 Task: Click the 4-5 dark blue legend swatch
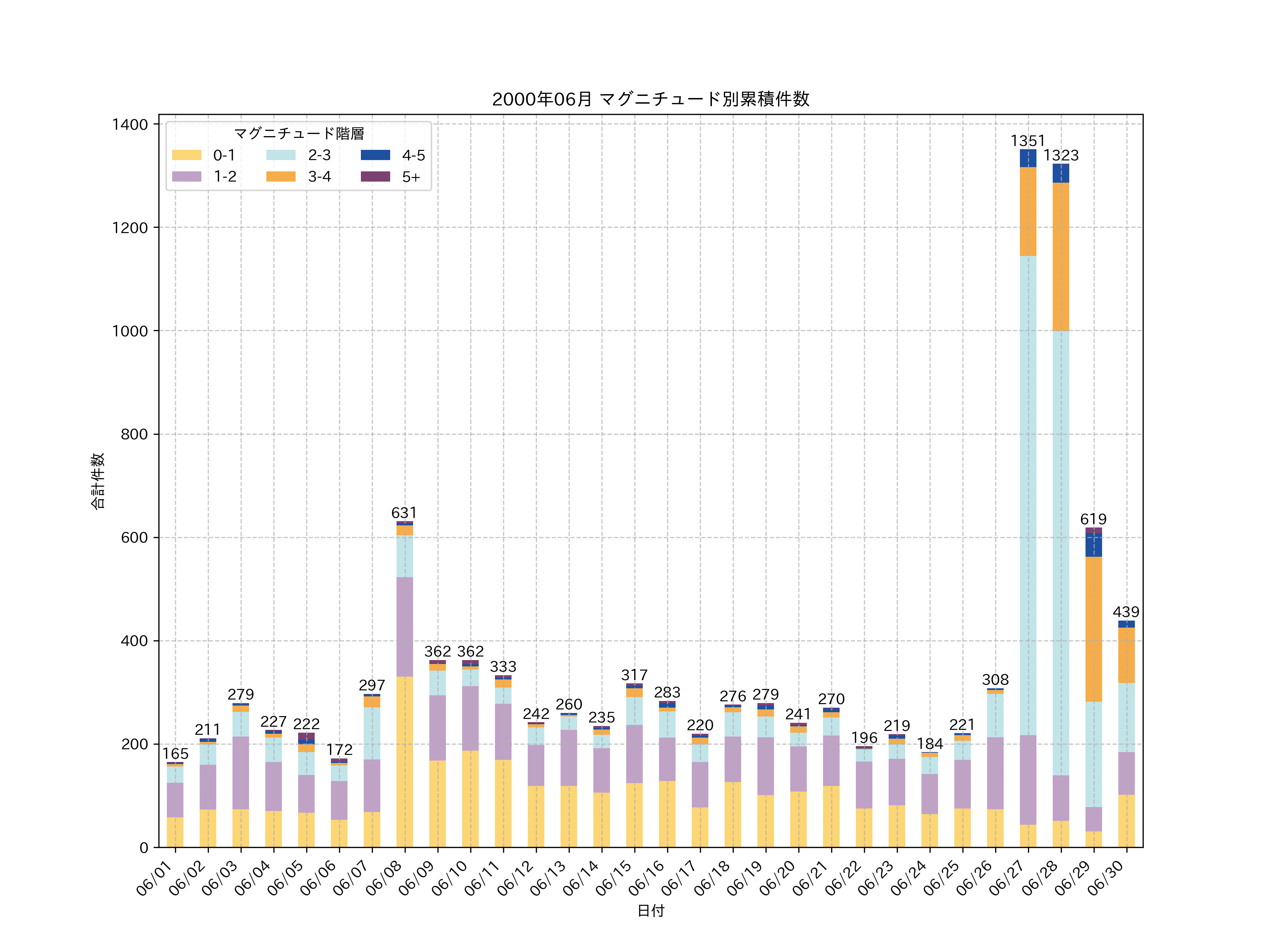coord(375,155)
